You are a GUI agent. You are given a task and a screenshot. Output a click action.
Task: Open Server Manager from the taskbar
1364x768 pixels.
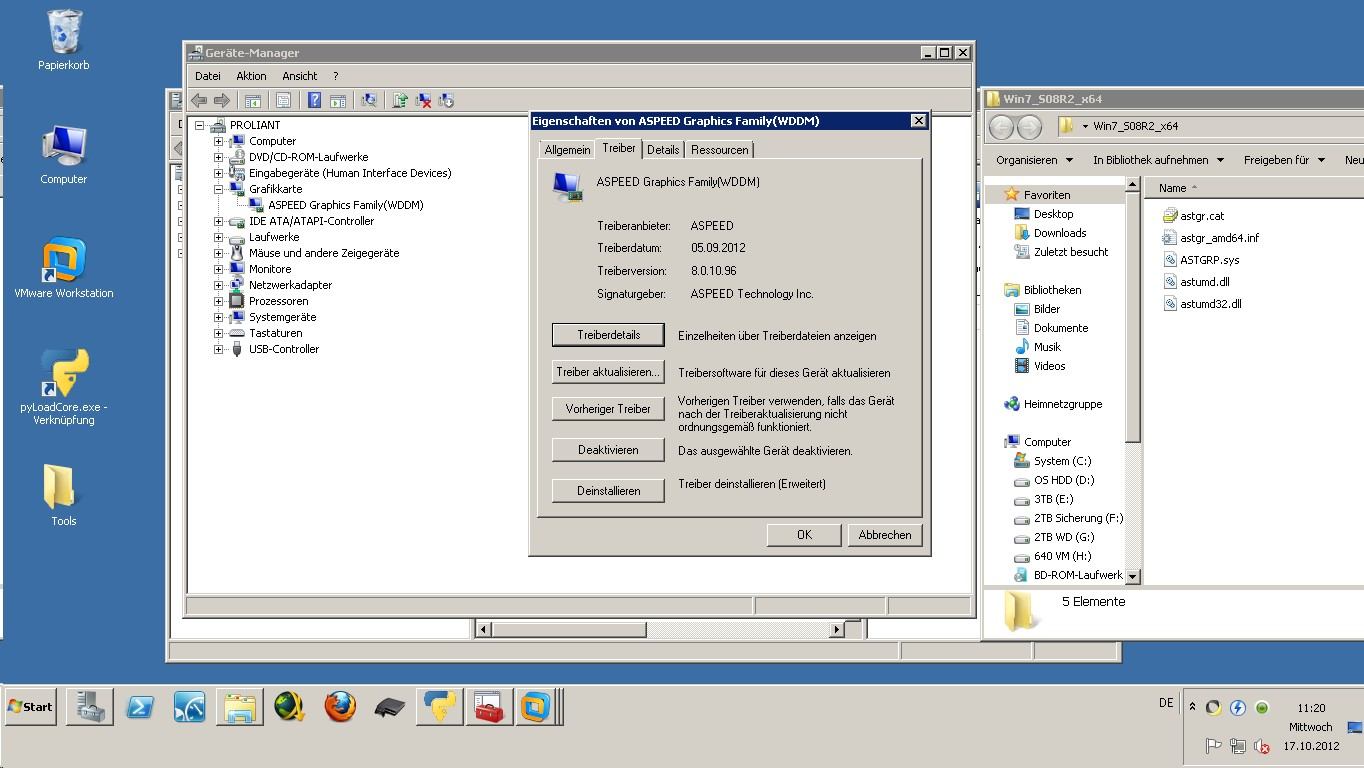89,707
